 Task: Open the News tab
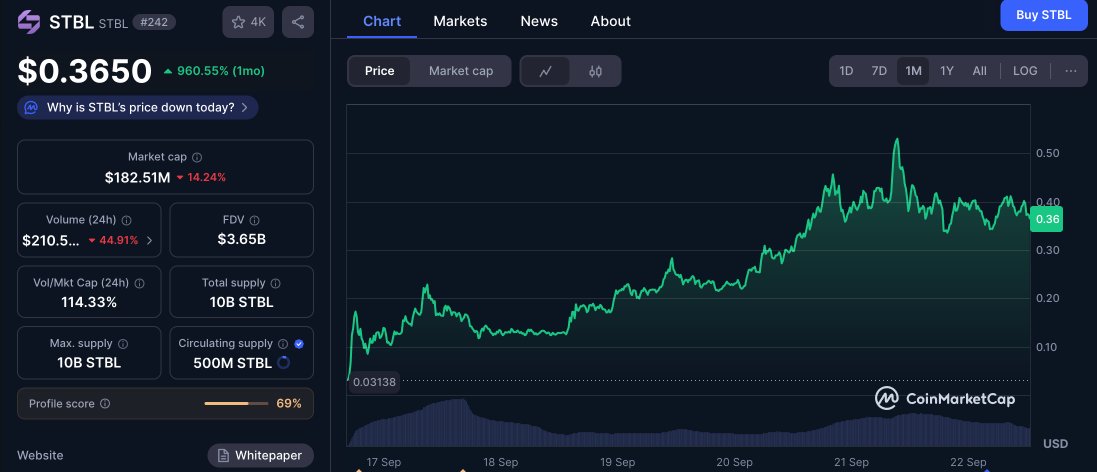tap(539, 21)
